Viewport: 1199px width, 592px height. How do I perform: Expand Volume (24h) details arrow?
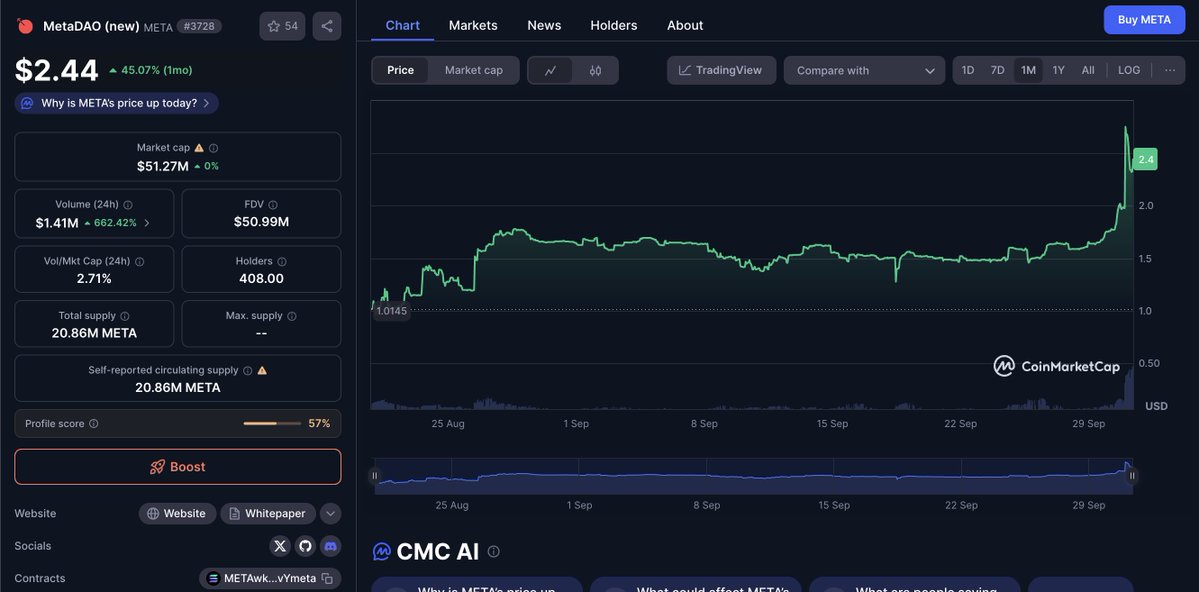coord(147,223)
